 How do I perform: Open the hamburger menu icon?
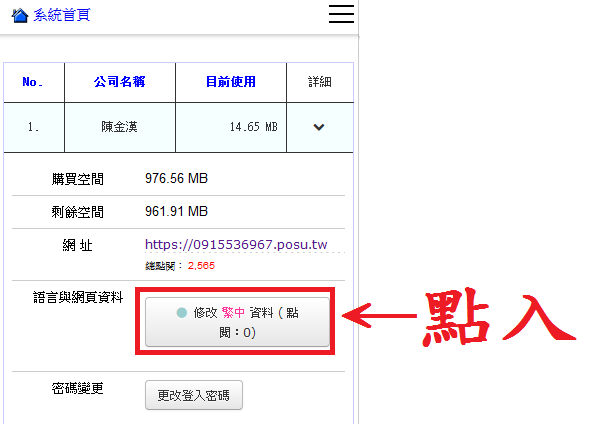[341, 14]
